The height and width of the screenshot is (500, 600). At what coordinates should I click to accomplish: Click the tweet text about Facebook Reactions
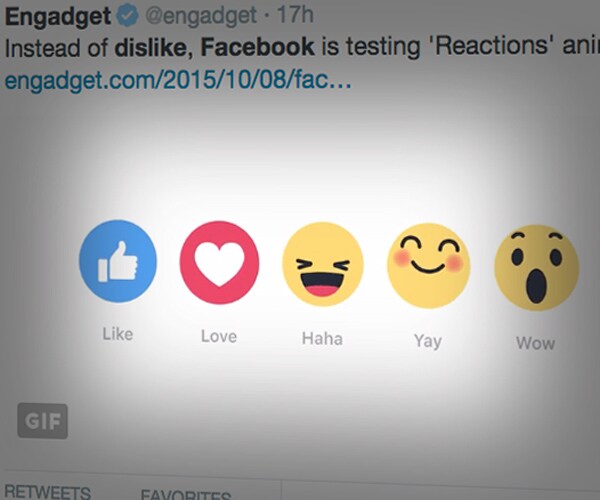[302, 47]
